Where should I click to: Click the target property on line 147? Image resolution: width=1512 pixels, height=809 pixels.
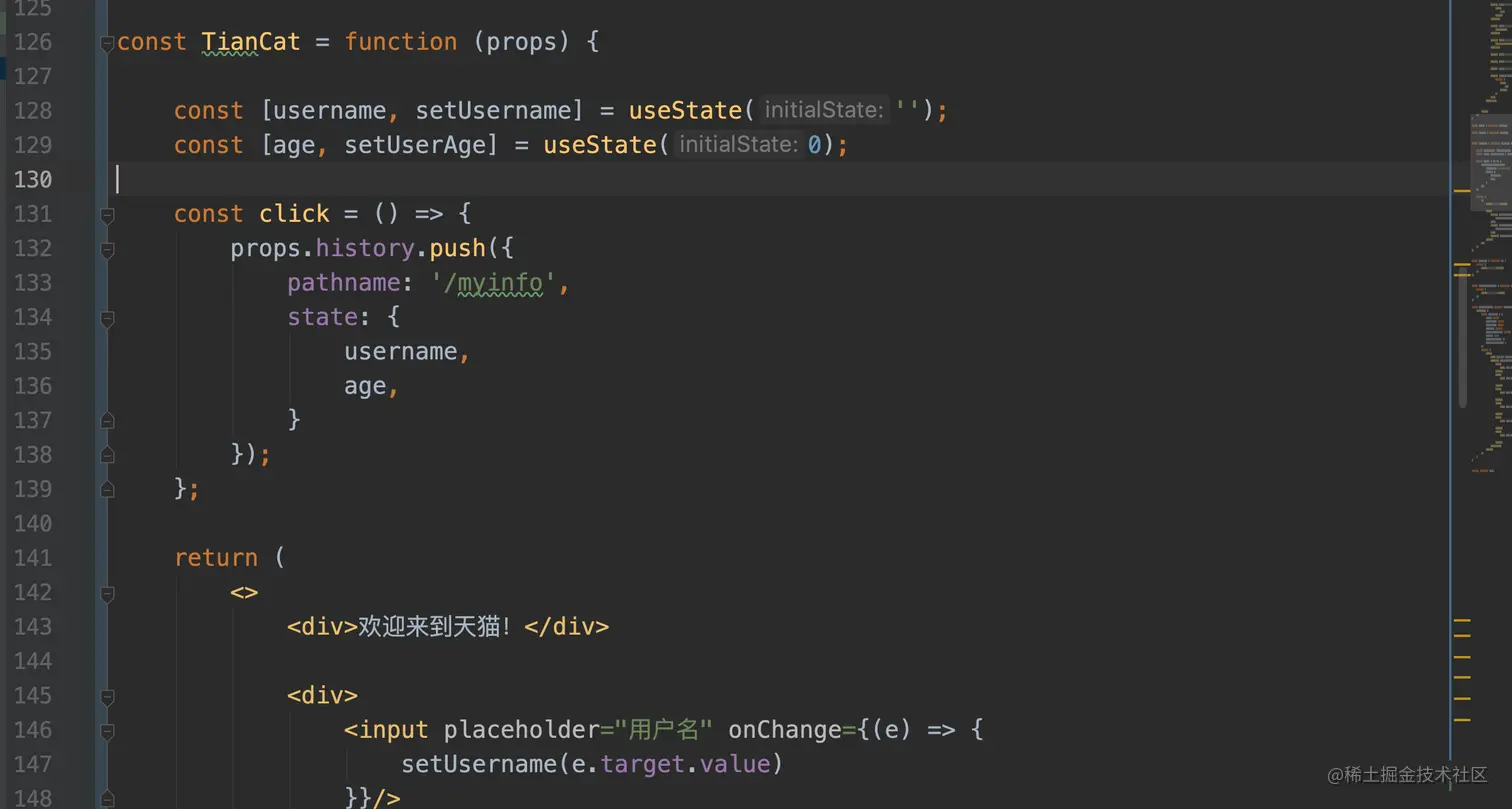(641, 763)
